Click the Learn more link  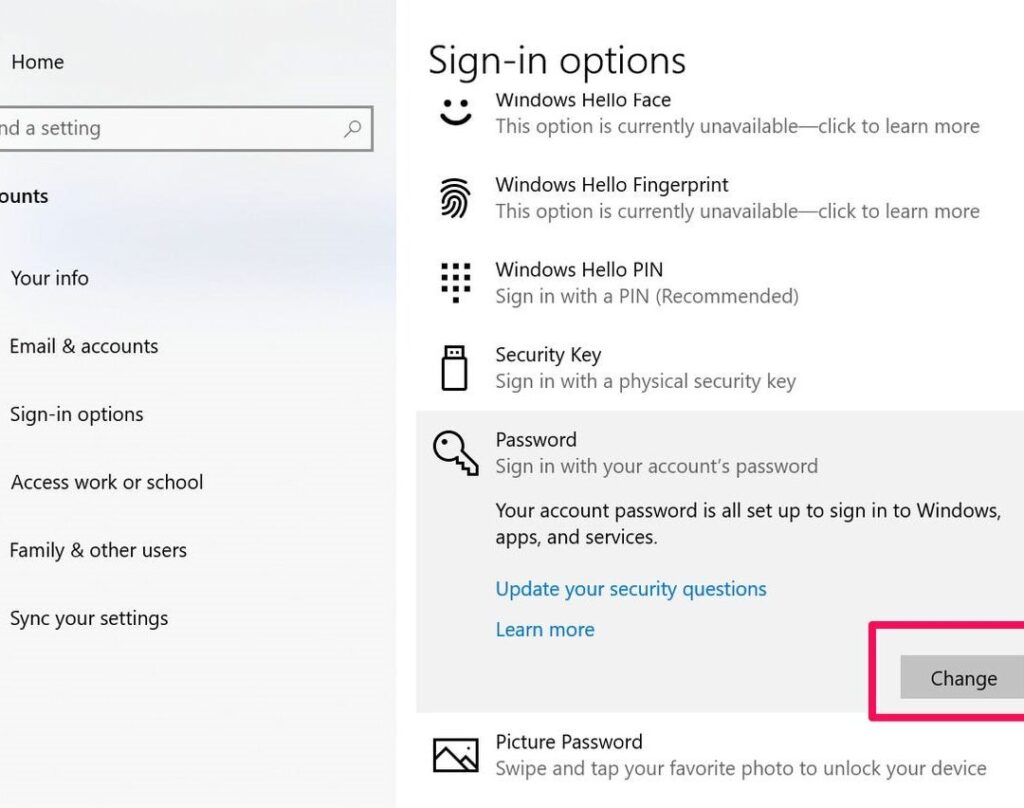(545, 629)
